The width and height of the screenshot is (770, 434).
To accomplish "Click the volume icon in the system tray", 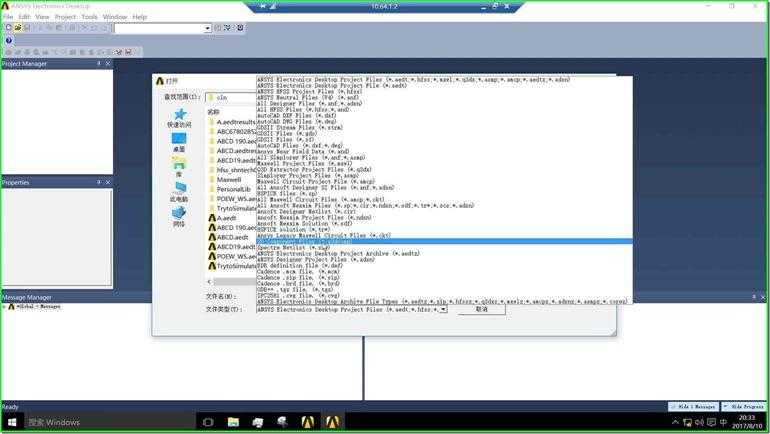I will 699,422.
